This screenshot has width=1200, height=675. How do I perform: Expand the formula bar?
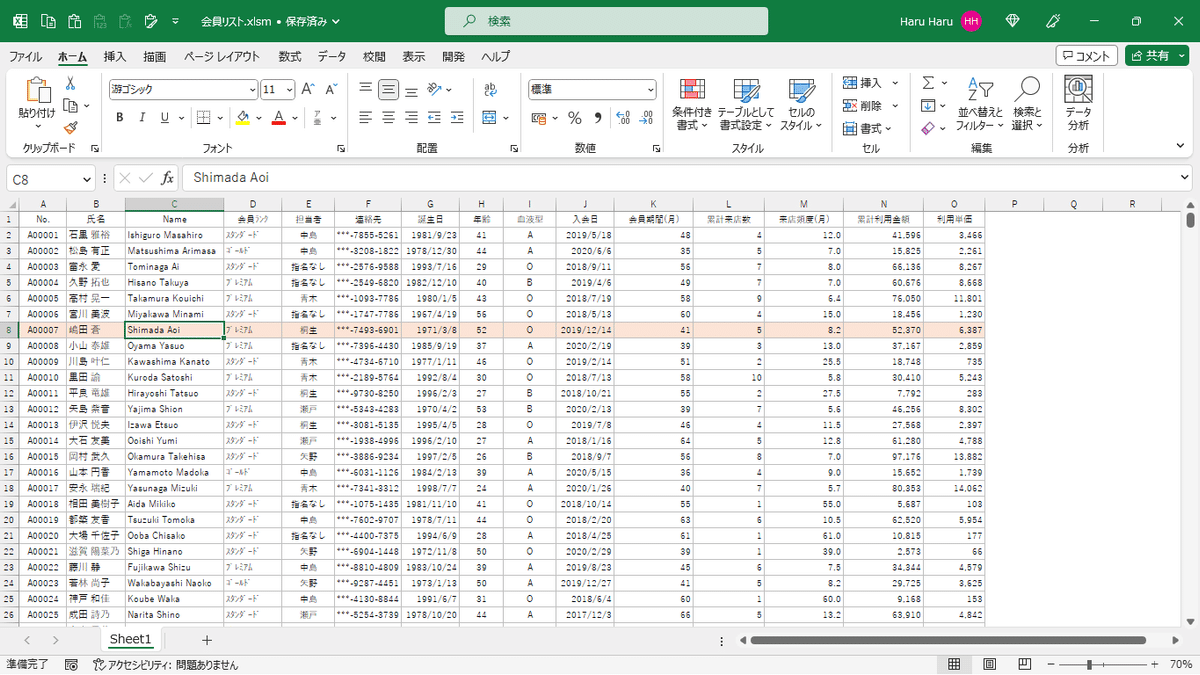tap(1186, 178)
